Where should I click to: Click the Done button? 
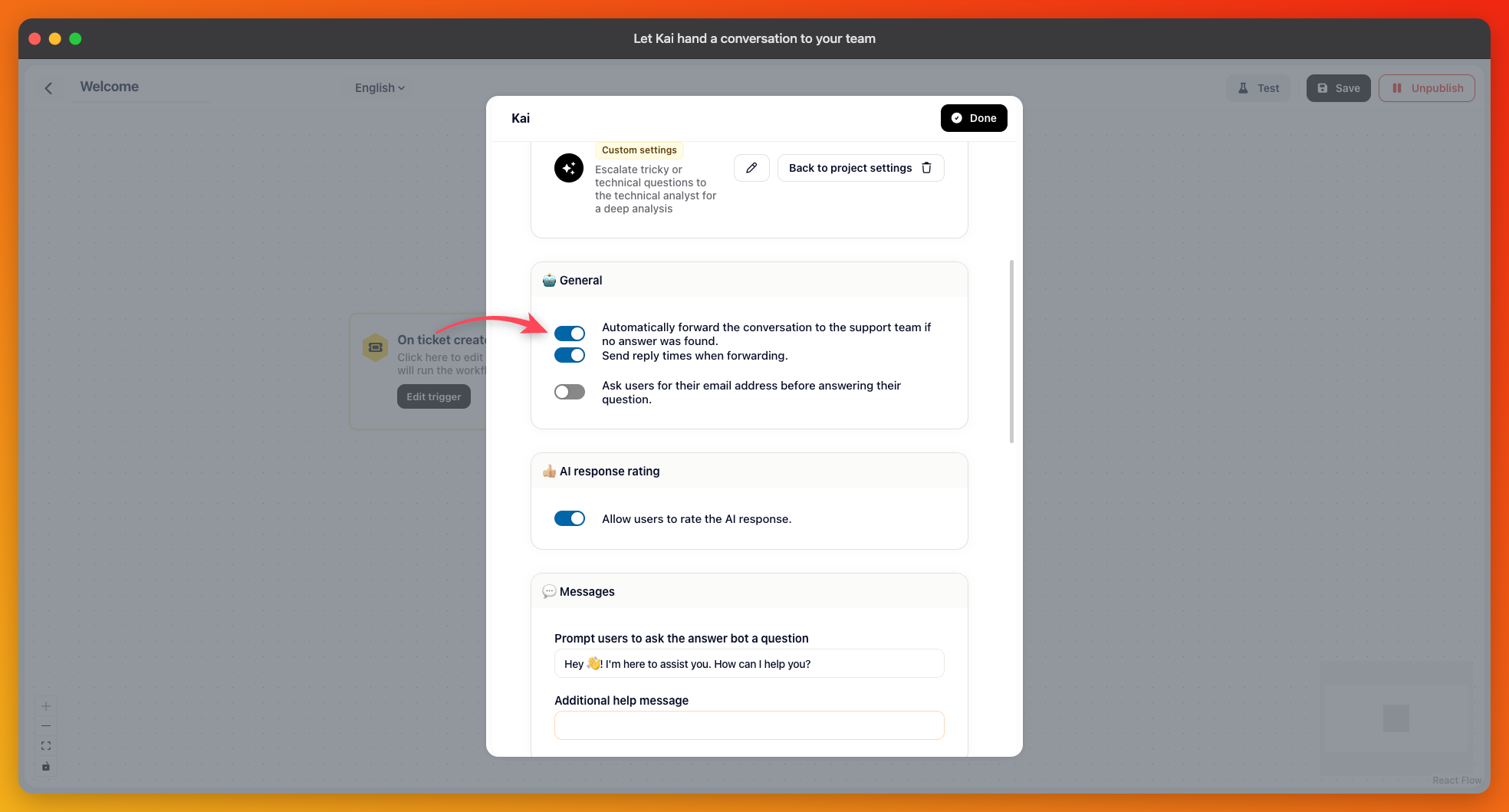coord(974,118)
